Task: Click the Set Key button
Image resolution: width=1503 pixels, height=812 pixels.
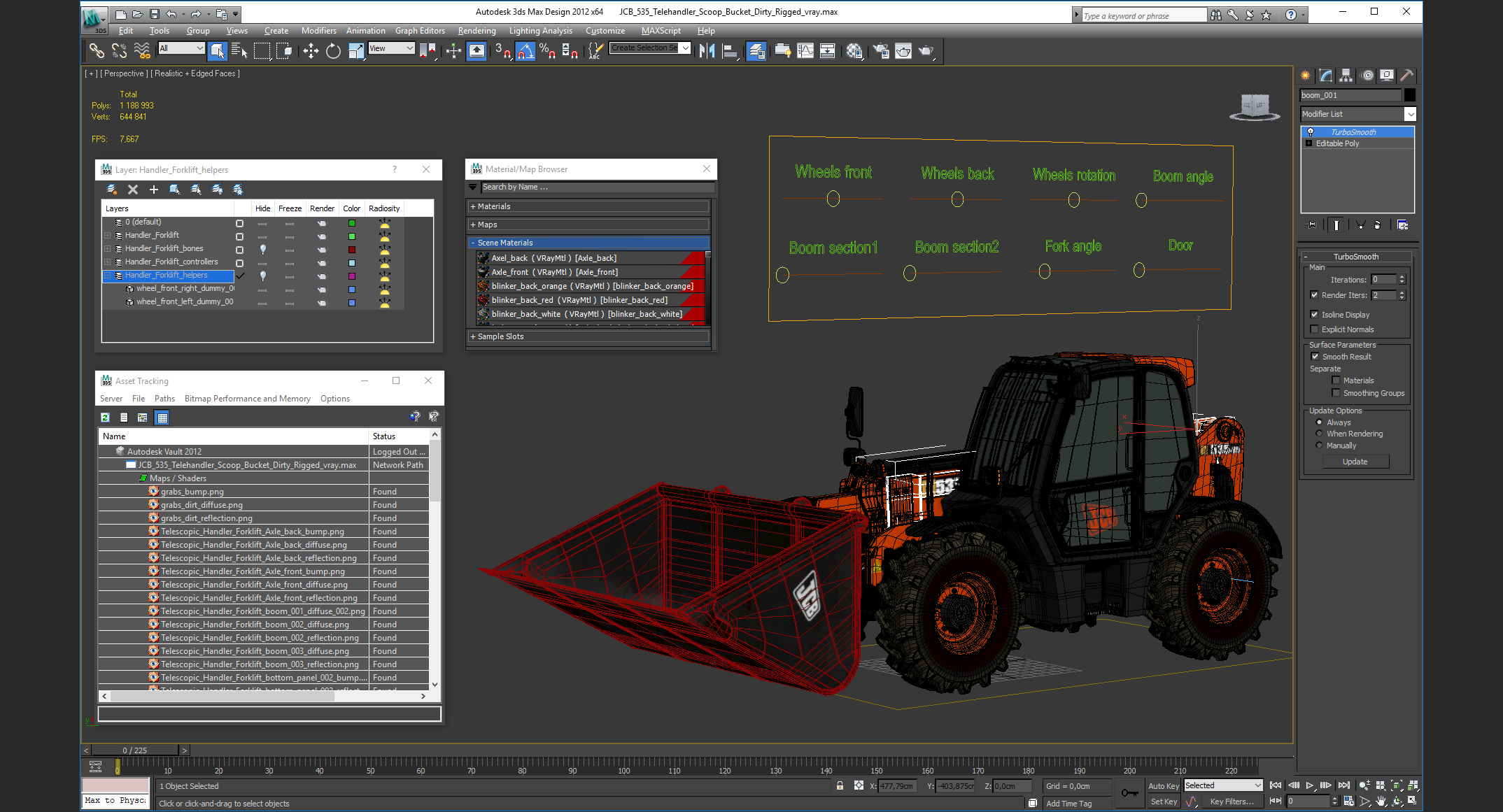Action: coord(1164,802)
